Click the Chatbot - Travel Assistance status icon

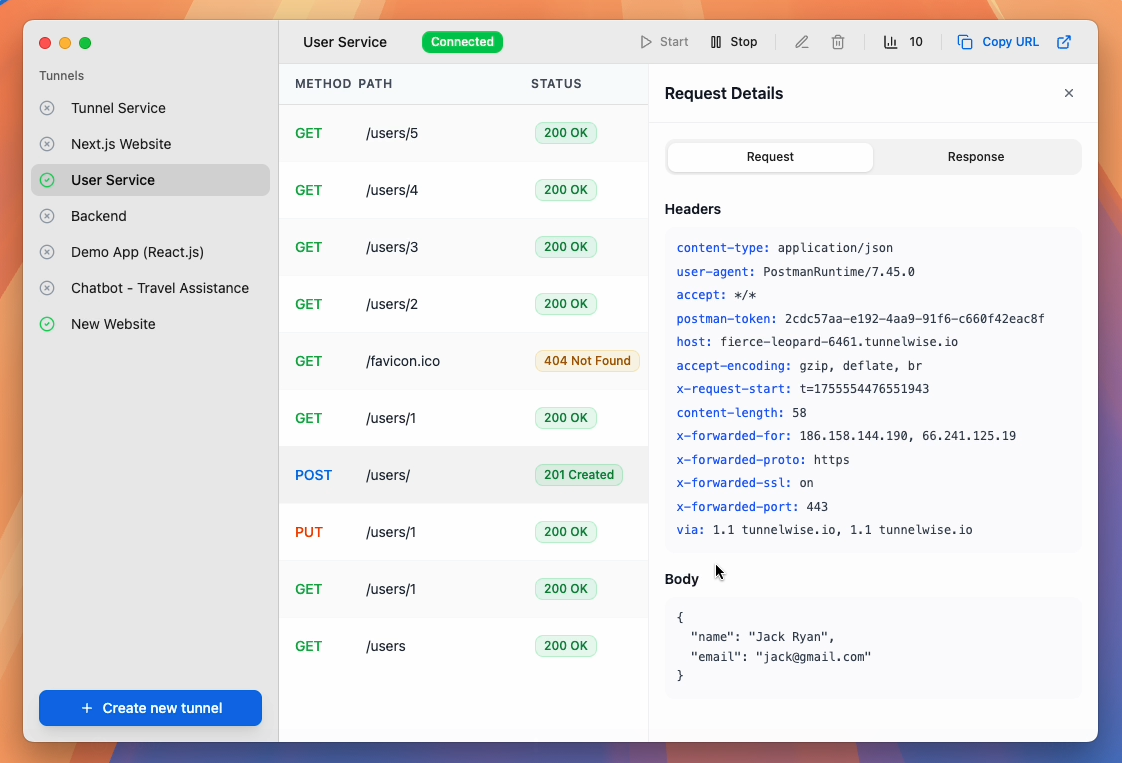pyautogui.click(x=46, y=288)
